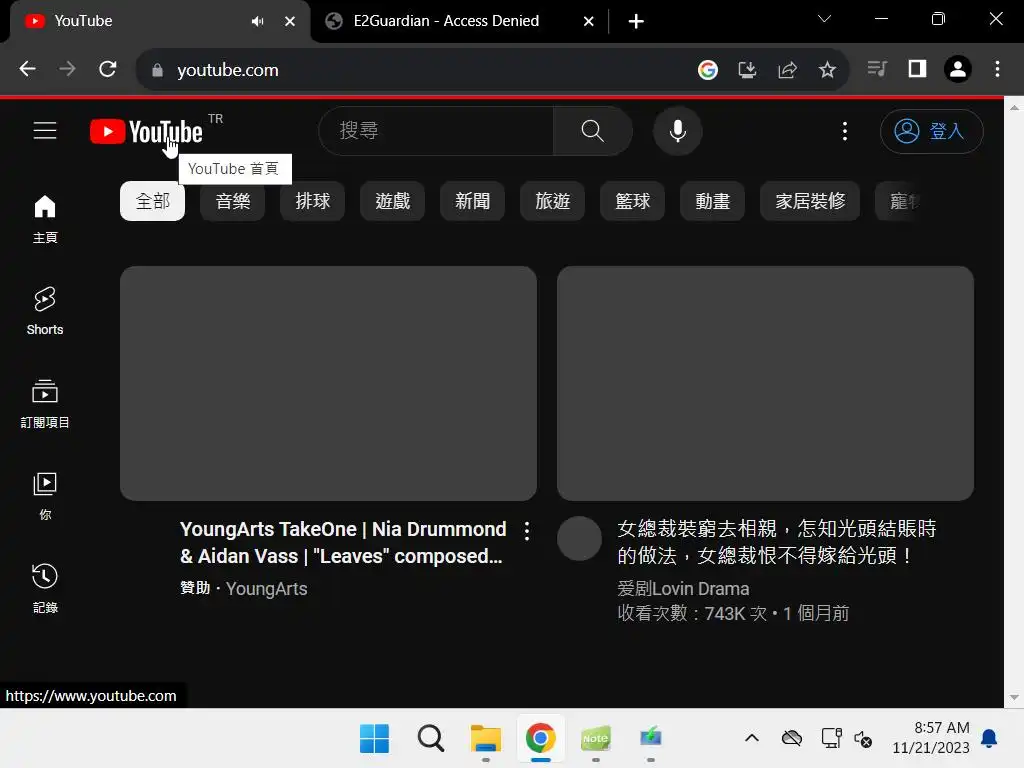
Task: Click the browser forward arrow
Action: tap(67, 69)
